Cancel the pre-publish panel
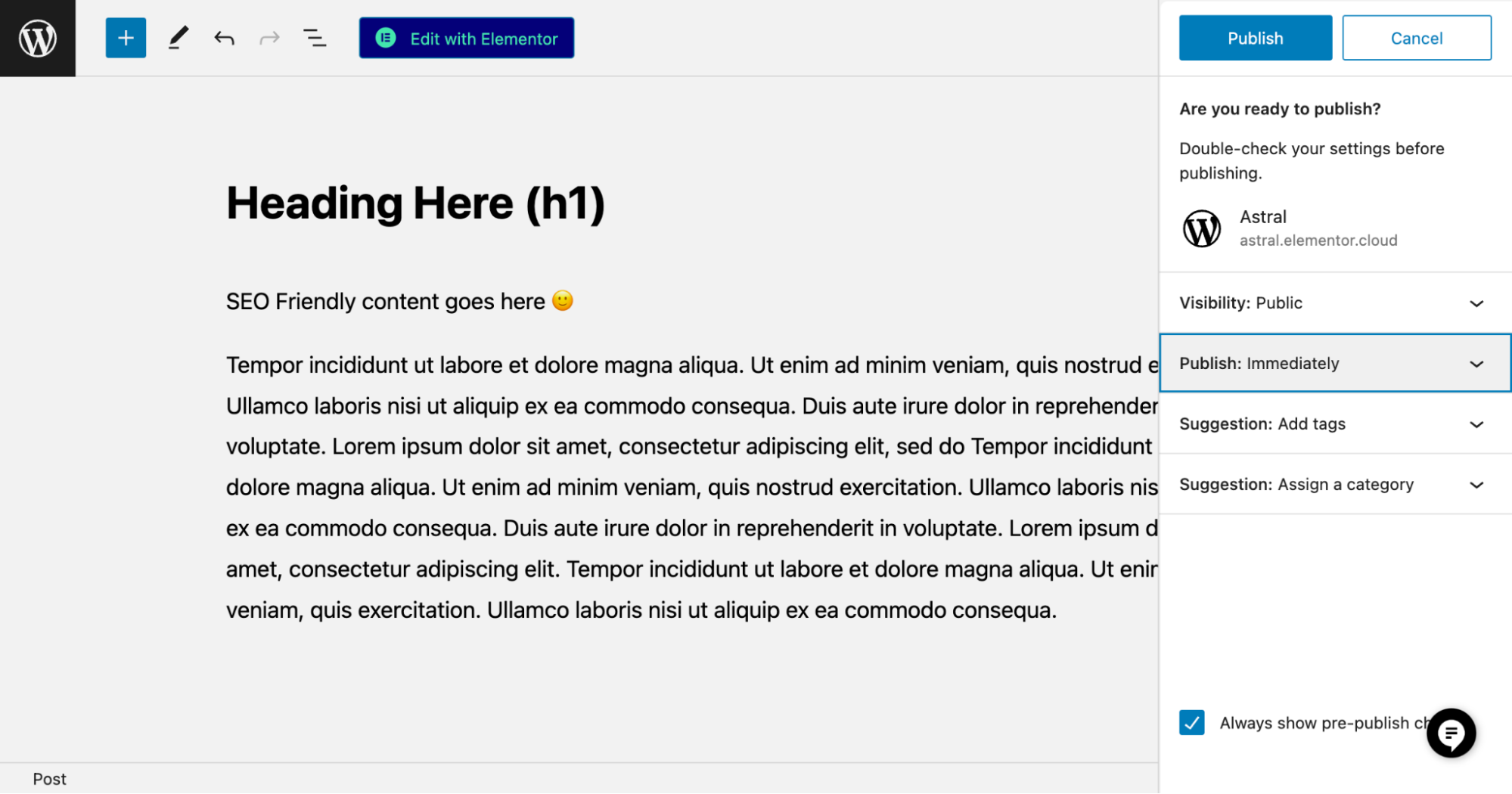Viewport: 1512px width, 794px height. point(1416,38)
